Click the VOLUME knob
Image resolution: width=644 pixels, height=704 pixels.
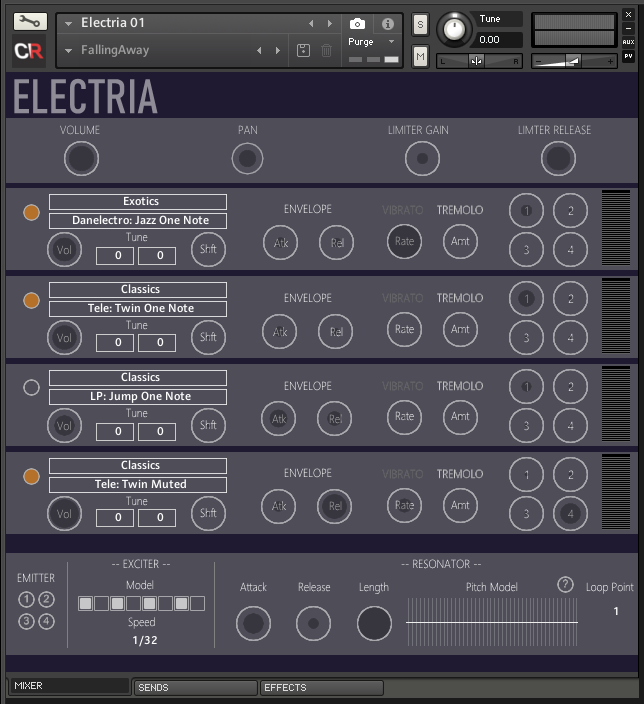click(x=81, y=158)
